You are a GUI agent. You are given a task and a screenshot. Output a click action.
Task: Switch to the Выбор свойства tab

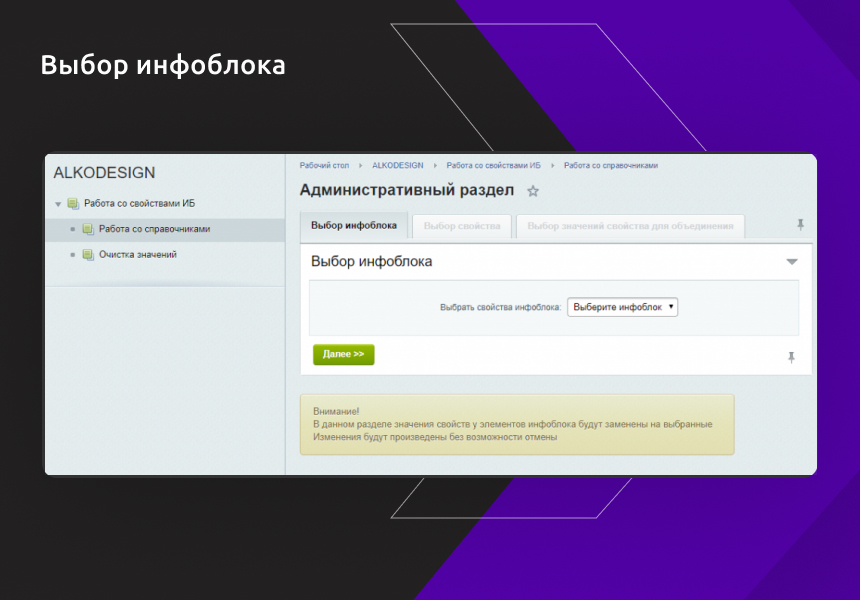point(463,225)
